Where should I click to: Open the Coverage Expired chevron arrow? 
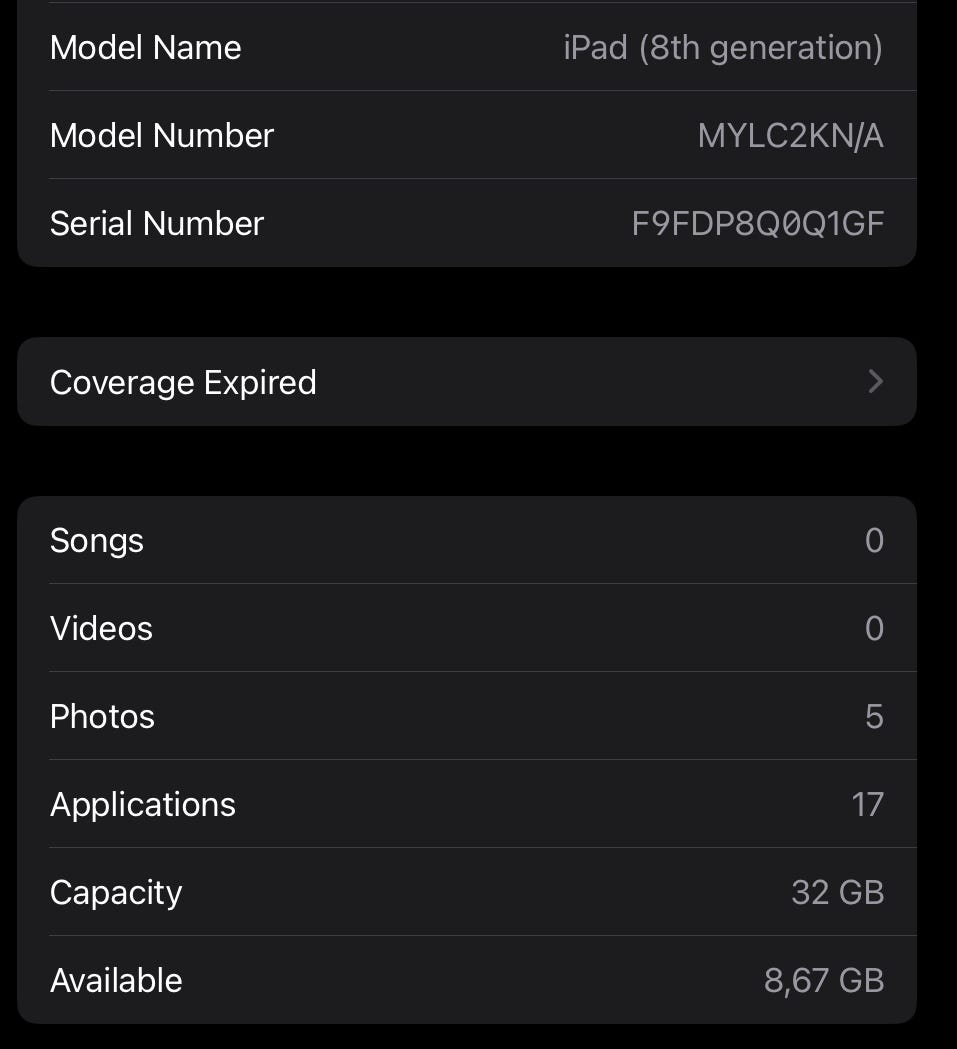(x=875, y=381)
